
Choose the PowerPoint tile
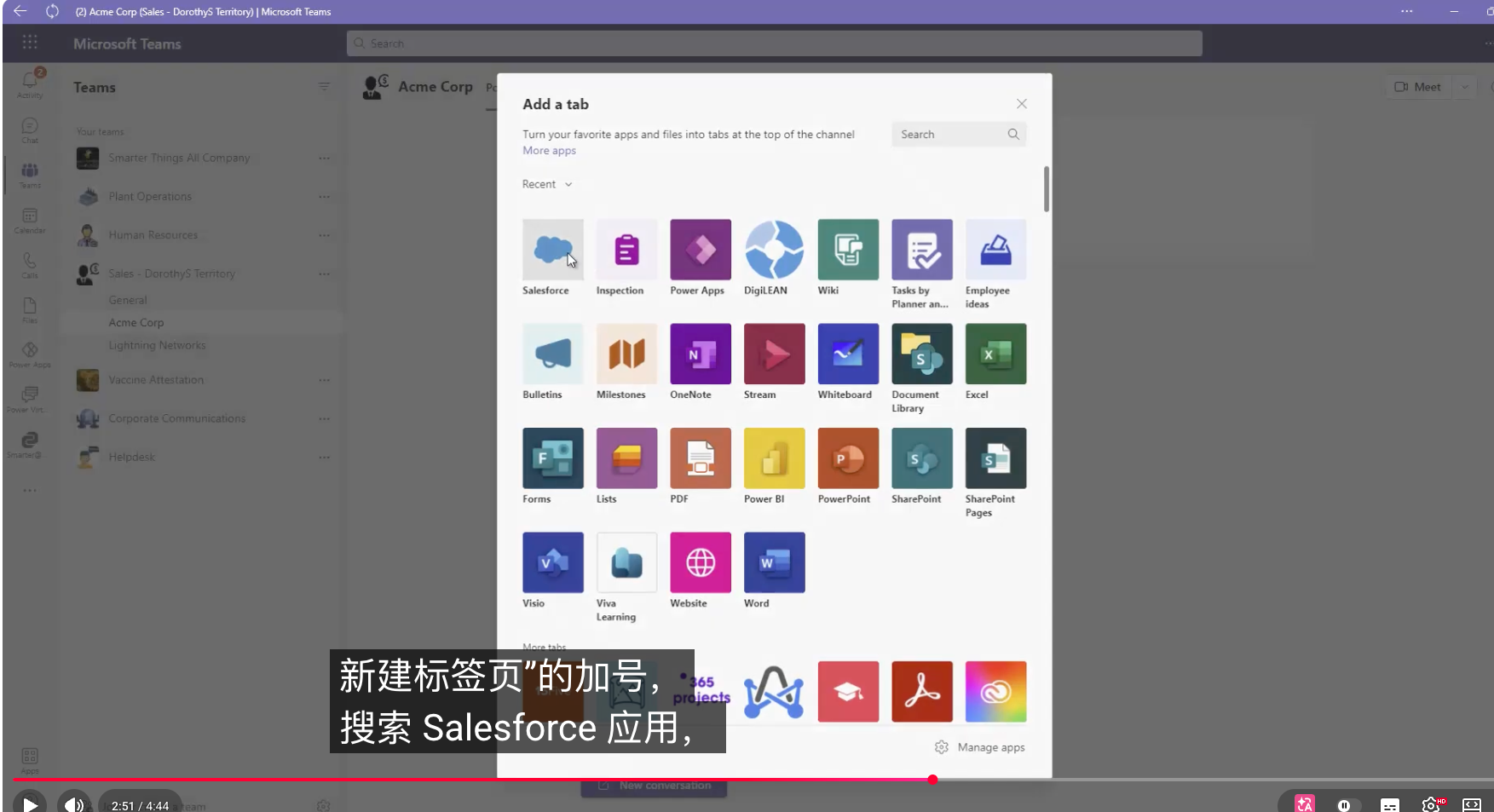click(x=848, y=458)
